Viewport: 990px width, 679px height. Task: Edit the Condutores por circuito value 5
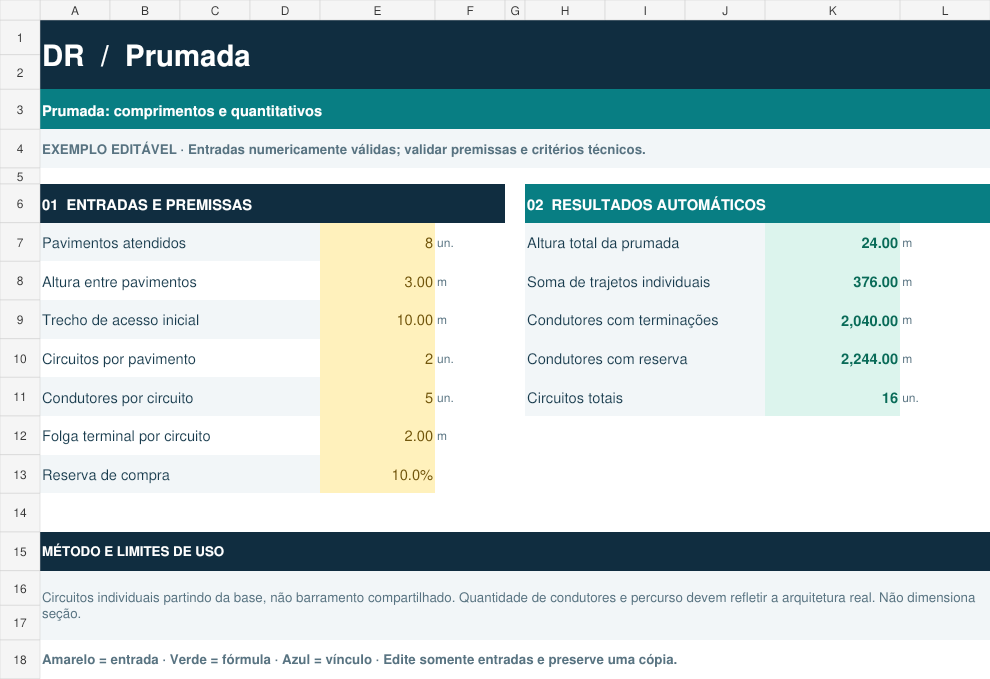(377, 397)
